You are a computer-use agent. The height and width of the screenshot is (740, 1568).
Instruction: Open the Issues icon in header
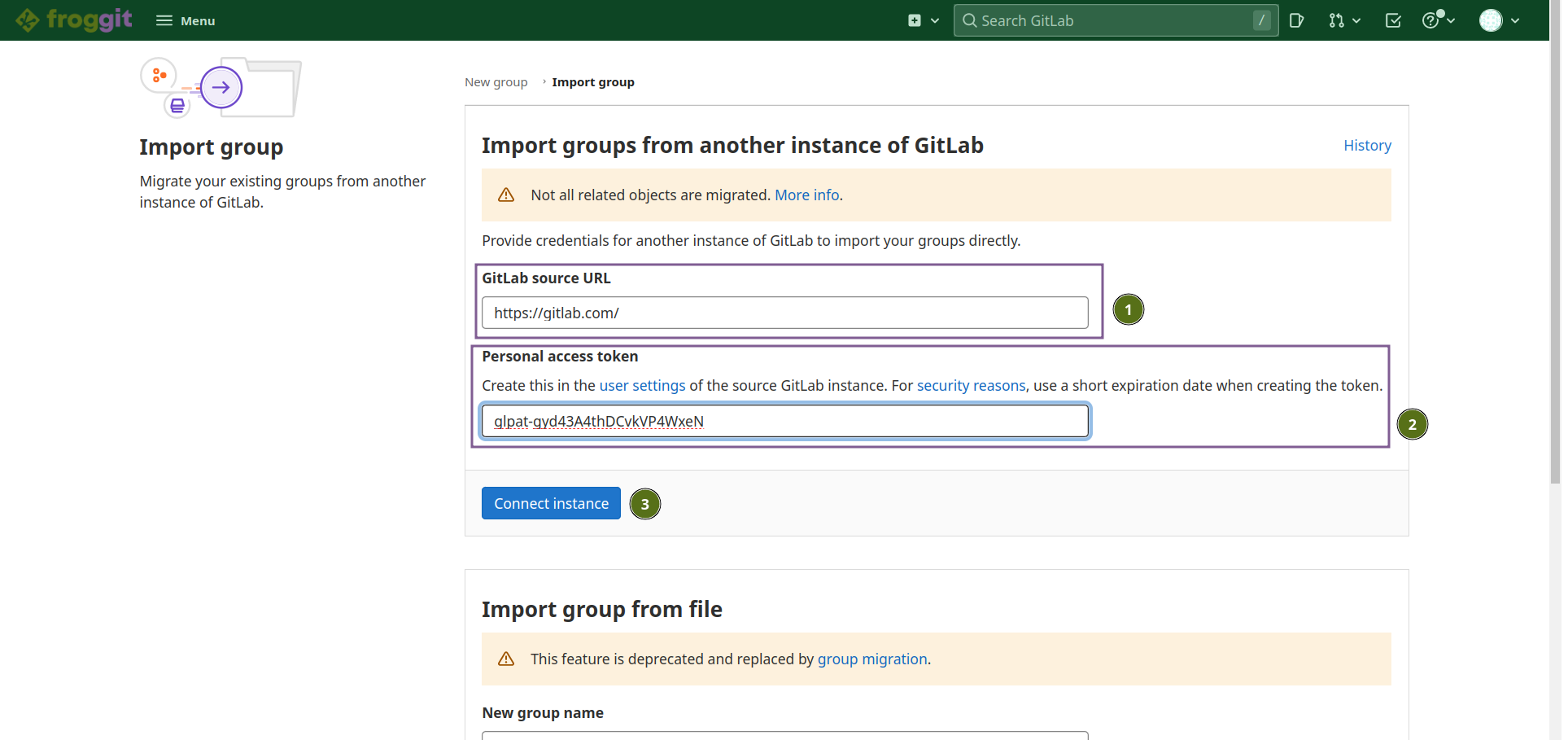pyautogui.click(x=1297, y=20)
